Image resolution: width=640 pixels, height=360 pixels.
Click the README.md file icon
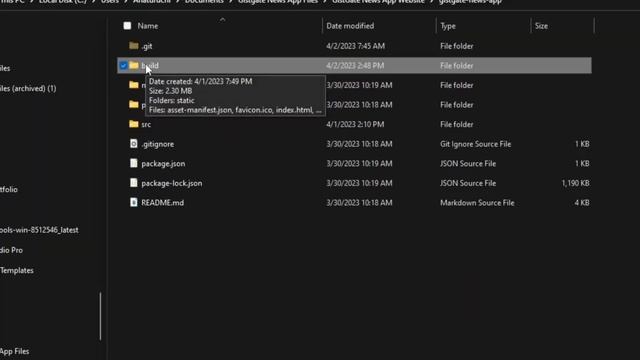(133, 202)
